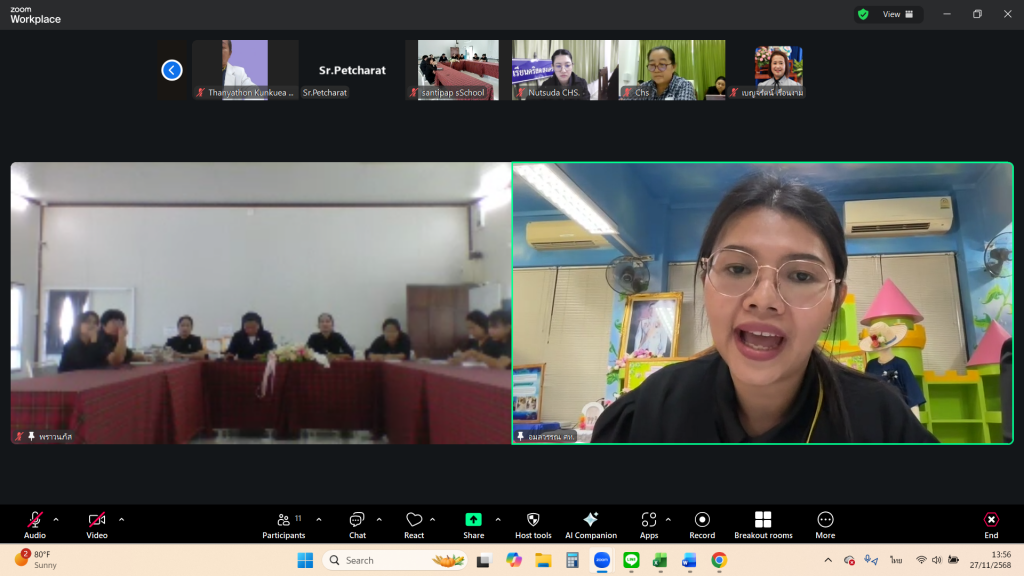This screenshot has width=1024, height=576.
Task: Open the Chat panel
Action: pos(357,524)
